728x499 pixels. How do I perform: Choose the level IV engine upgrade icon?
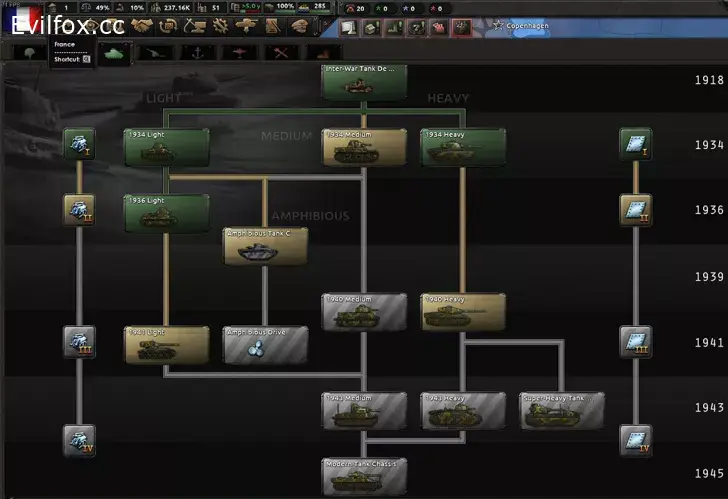(79, 440)
